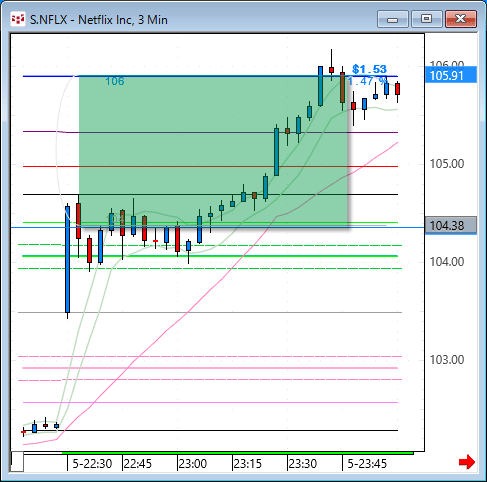This screenshot has height=482, width=487.
Task: Maximize the S.NFLX chart window
Action: 427,19
